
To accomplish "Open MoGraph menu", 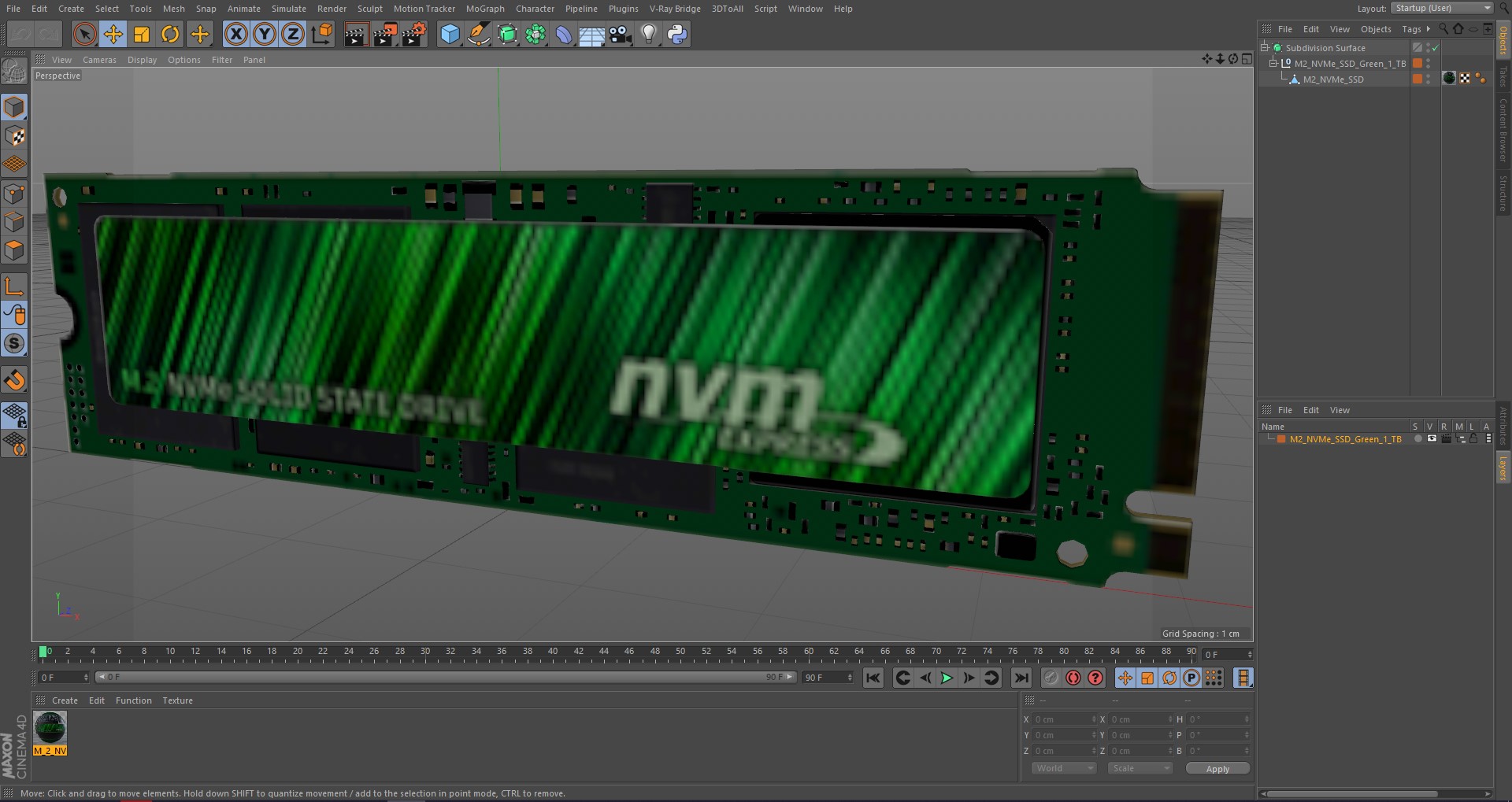I will tap(485, 9).
